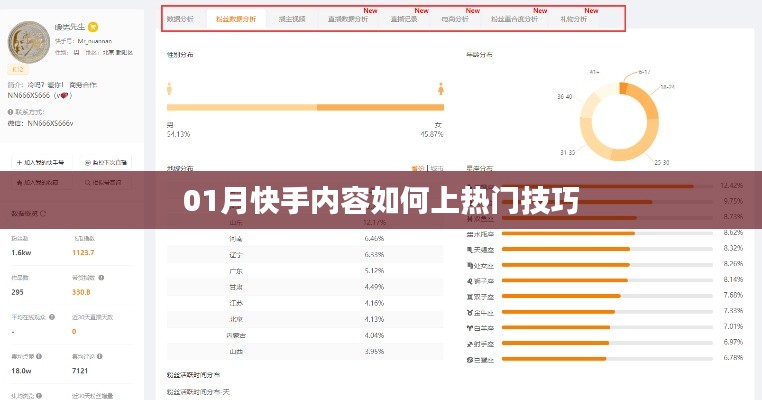Click the Virgo 处女座 zodiac icon
762x400 pixels.
coord(469,265)
